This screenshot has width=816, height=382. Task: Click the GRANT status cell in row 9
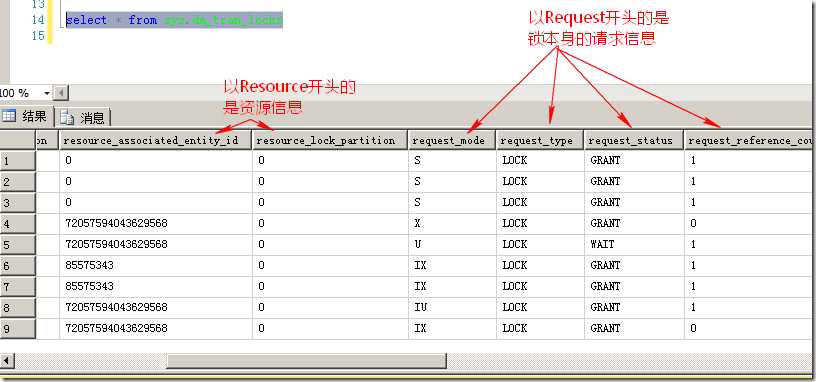point(634,328)
